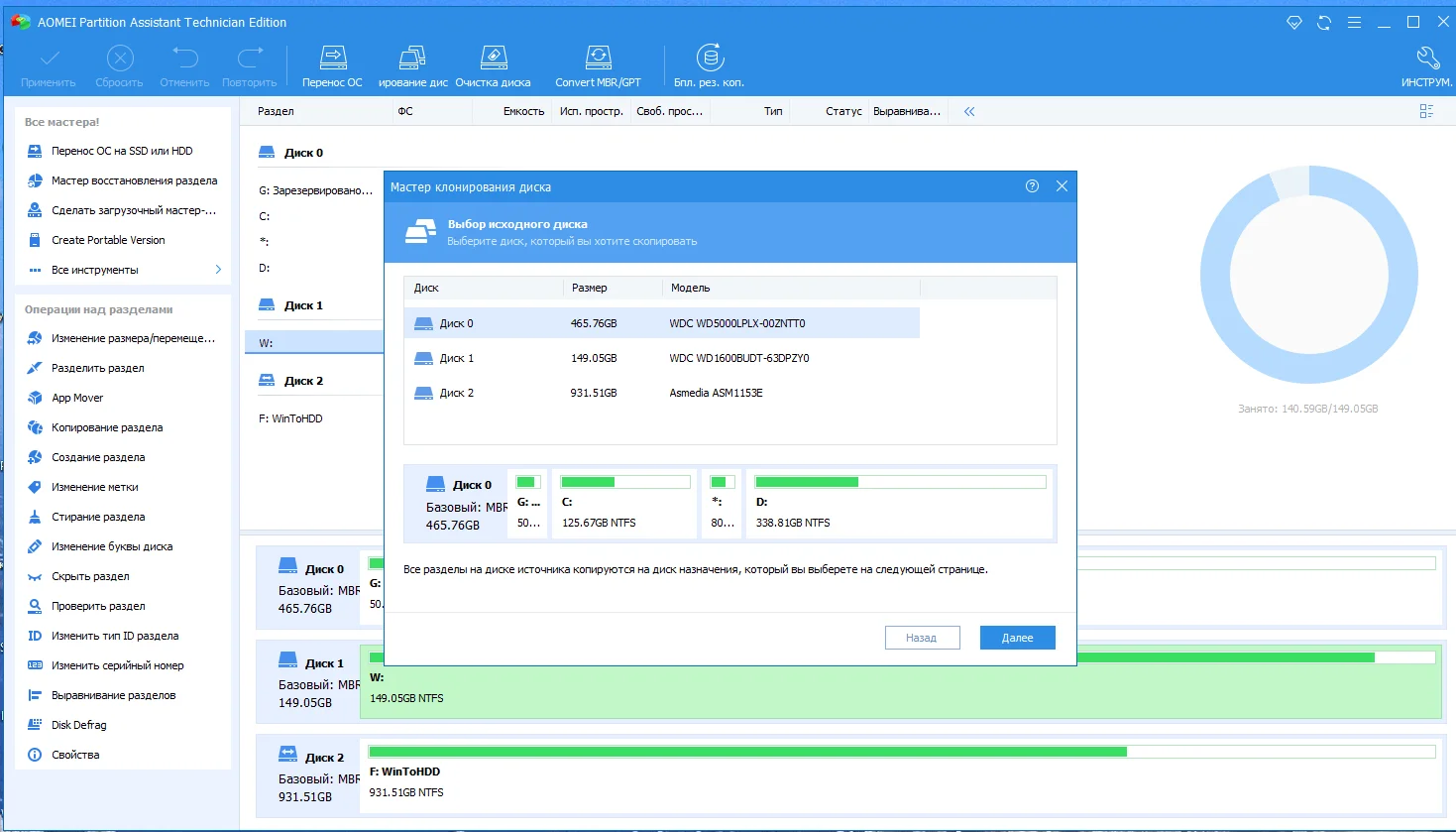Select Разделить раздел operation
The image size is (1456, 832).
[x=97, y=368]
